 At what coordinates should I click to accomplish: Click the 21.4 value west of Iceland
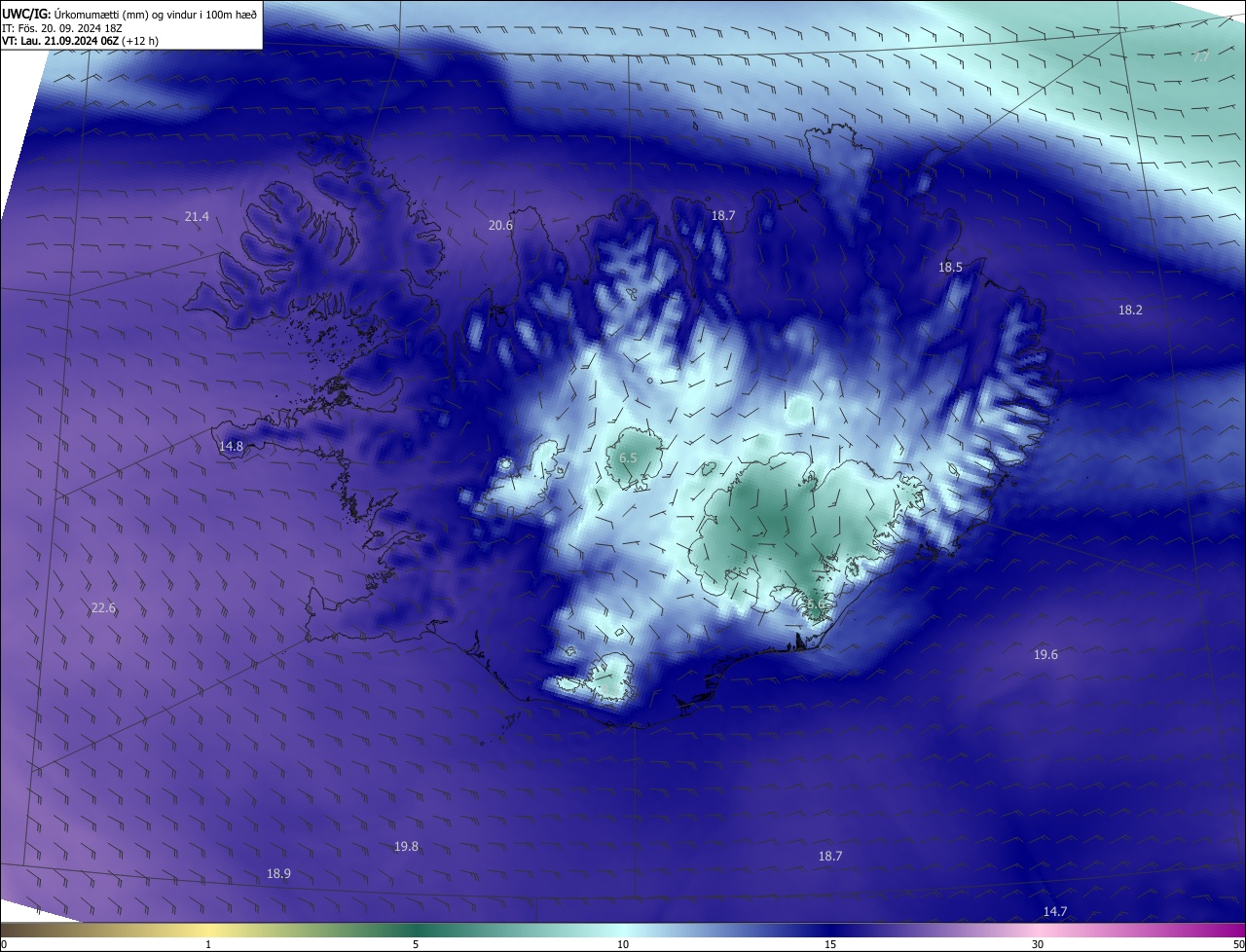tap(197, 216)
